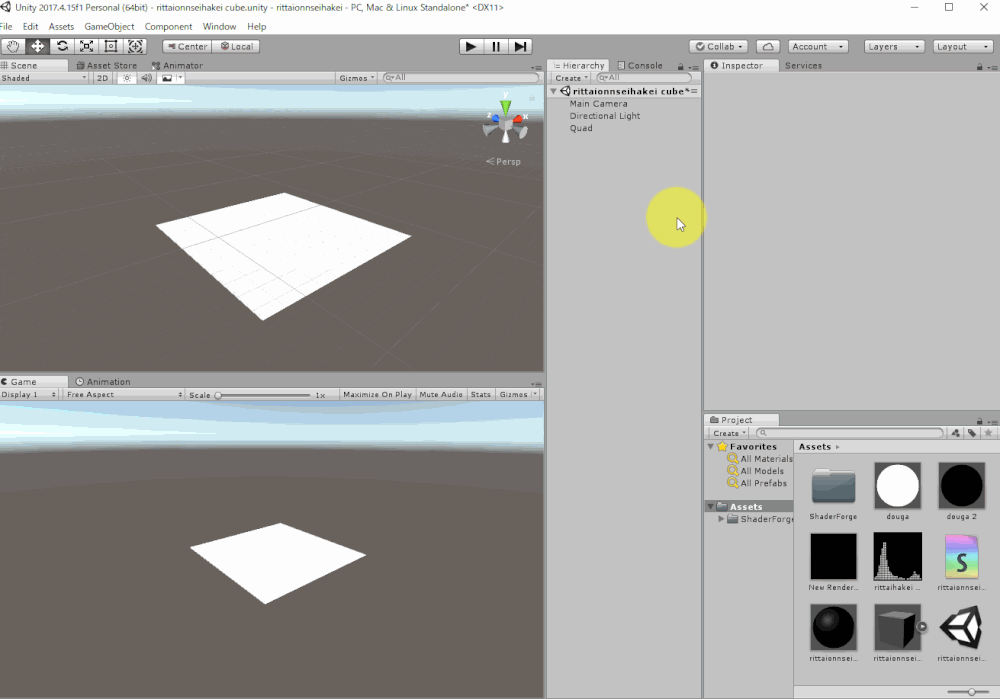Click the Maximize On Play button
This screenshot has width=1000, height=699.
(377, 394)
